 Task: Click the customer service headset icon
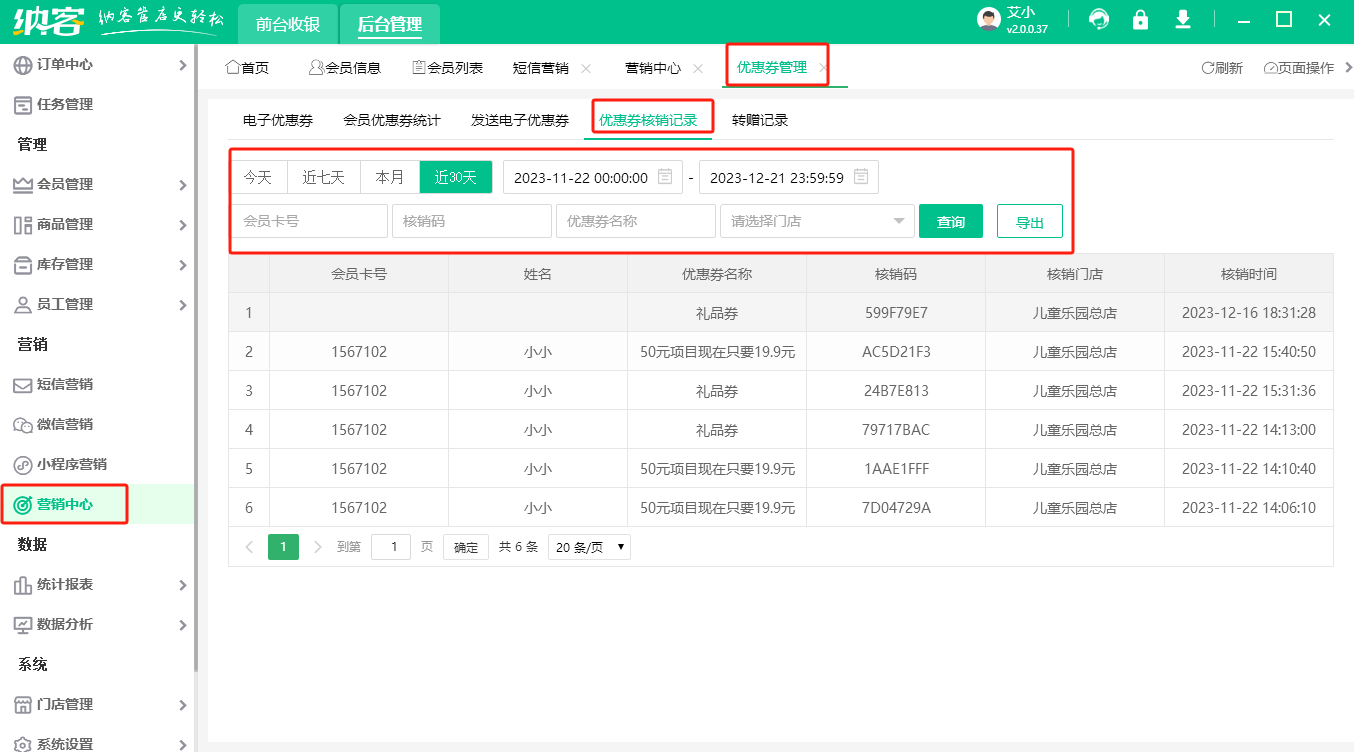pos(1099,20)
